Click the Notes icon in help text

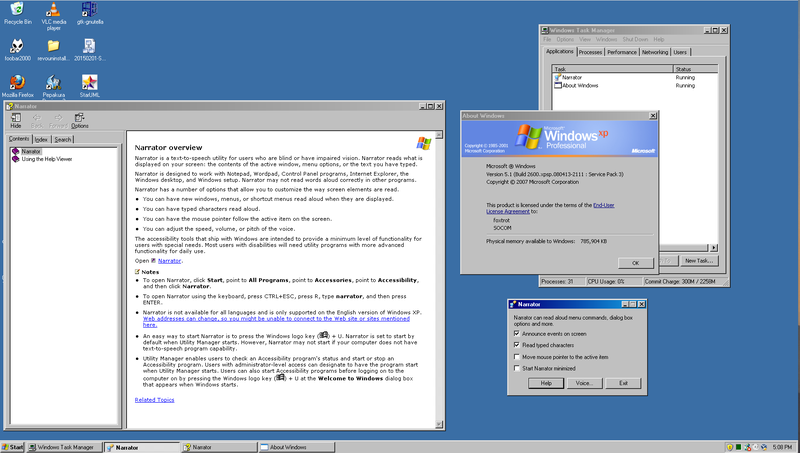pos(137,272)
